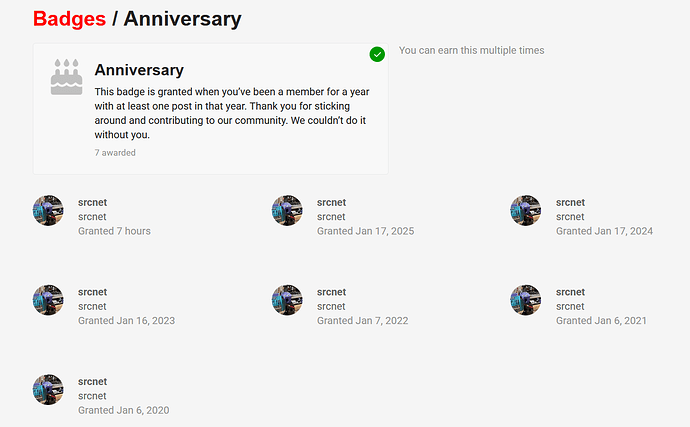Click the Granted Jan 17, 2025 date
The height and width of the screenshot is (427, 690).
click(x=365, y=231)
